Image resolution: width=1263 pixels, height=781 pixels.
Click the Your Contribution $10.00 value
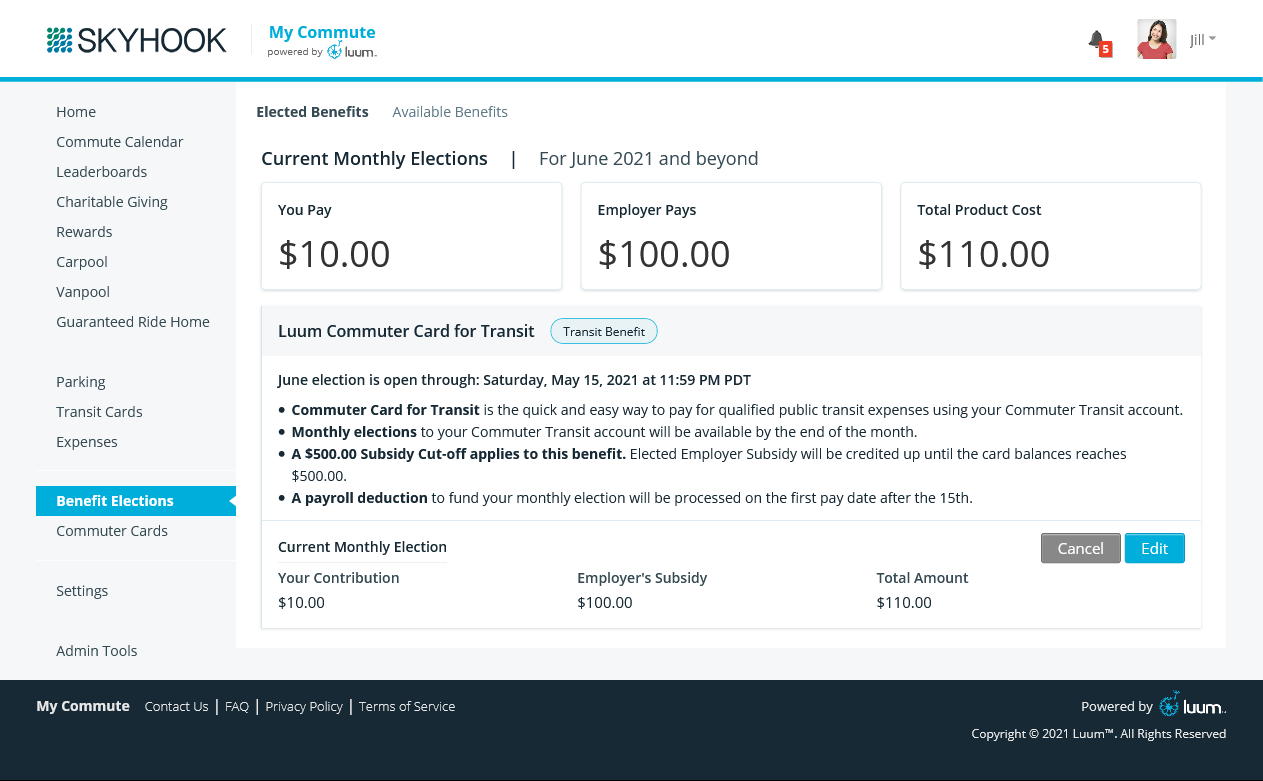pyautogui.click(x=301, y=602)
